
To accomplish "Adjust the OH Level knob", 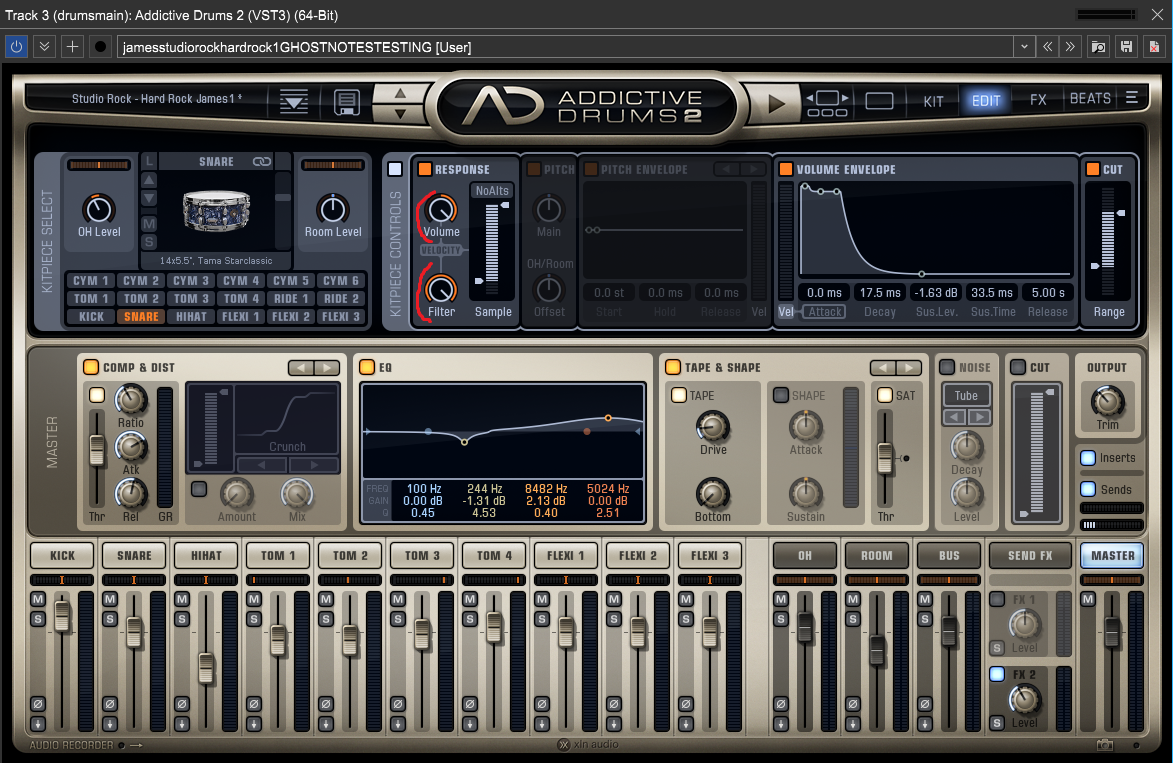I will [99, 209].
